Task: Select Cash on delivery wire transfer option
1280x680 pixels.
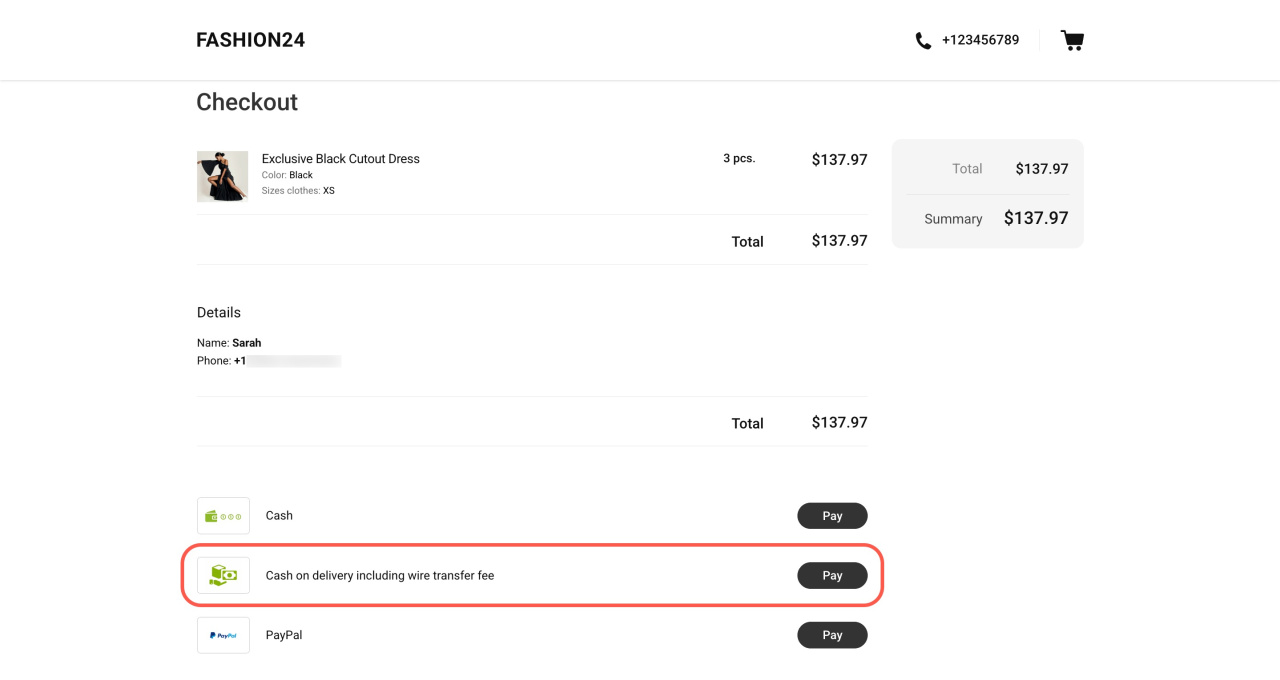Action: [x=379, y=576]
